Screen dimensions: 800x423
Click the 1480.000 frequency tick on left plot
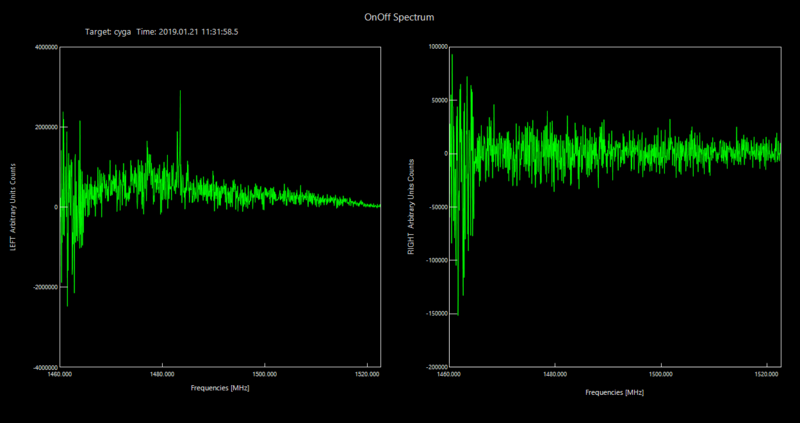[x=162, y=375]
